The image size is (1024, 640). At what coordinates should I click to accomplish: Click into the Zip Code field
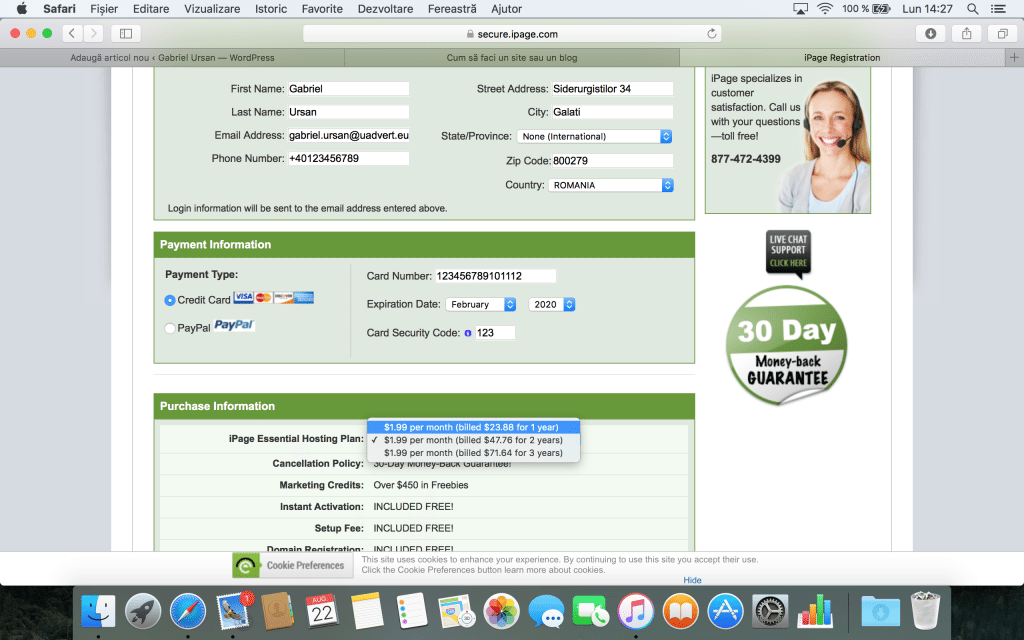[x=613, y=161]
